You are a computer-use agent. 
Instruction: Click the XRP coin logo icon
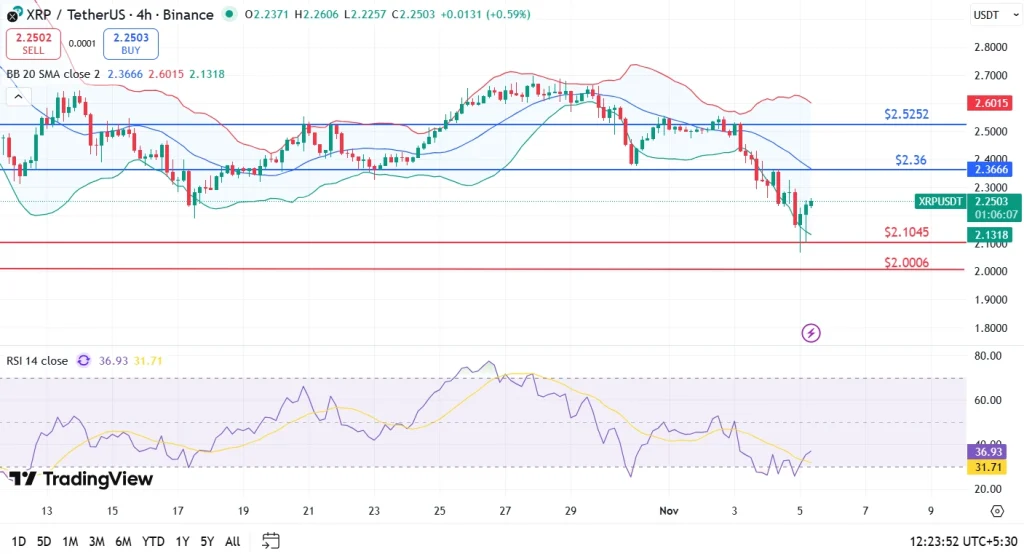[x=13, y=15]
